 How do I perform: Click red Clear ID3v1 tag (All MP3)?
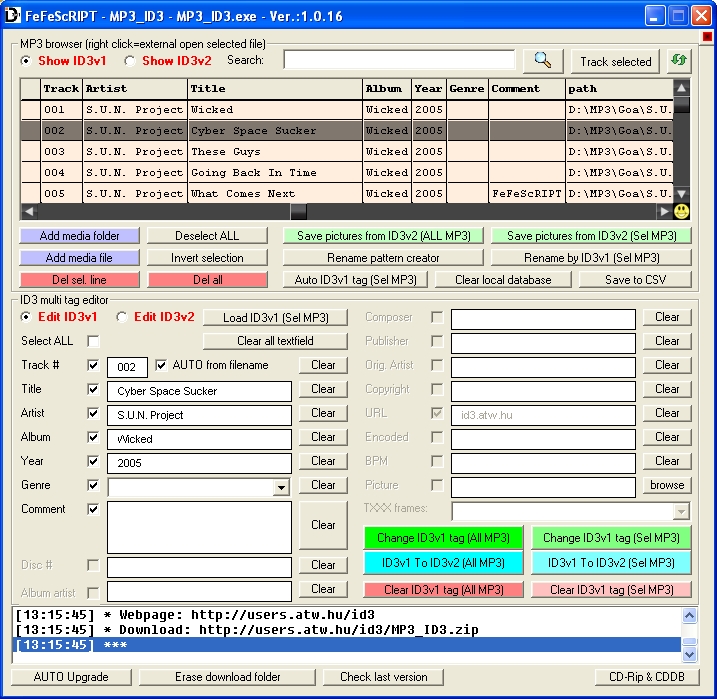tap(443, 590)
